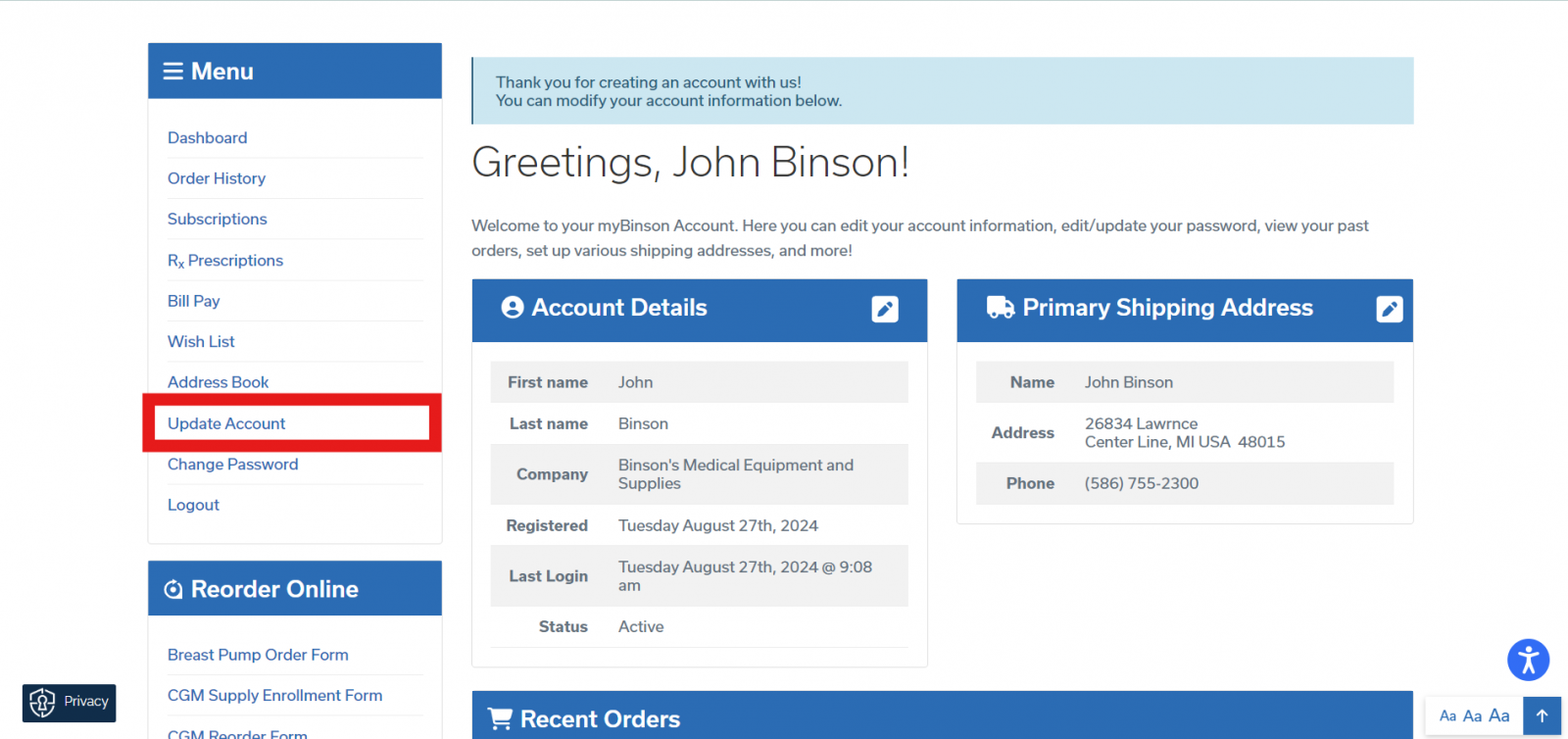Click the Primary Shipping Address heading text
The height and width of the screenshot is (739, 1568).
click(1167, 308)
